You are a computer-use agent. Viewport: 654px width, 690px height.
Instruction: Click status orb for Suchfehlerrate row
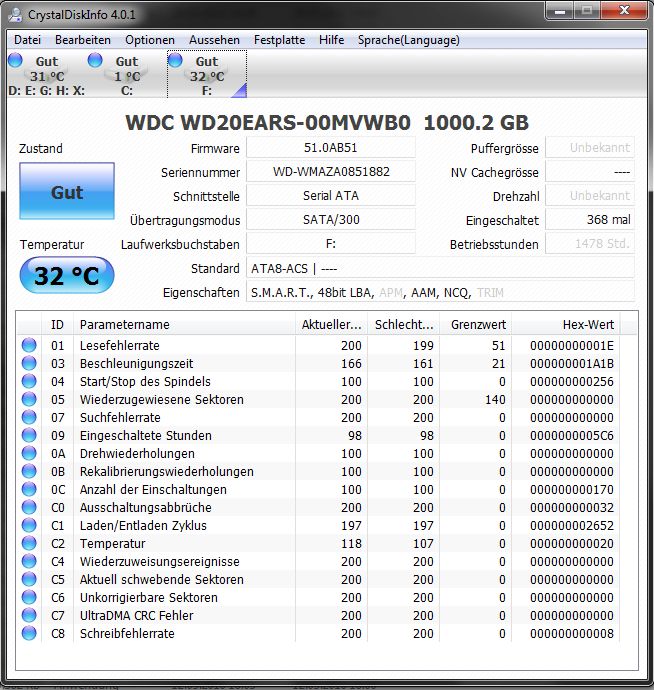pos(29,417)
